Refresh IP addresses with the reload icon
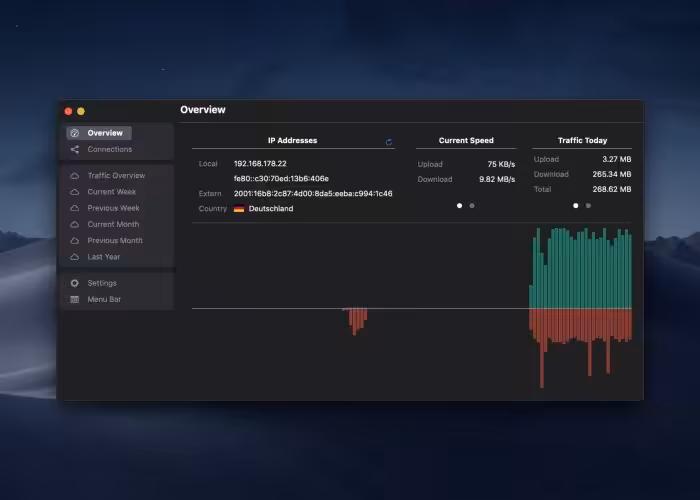700x500 pixels. click(x=389, y=142)
